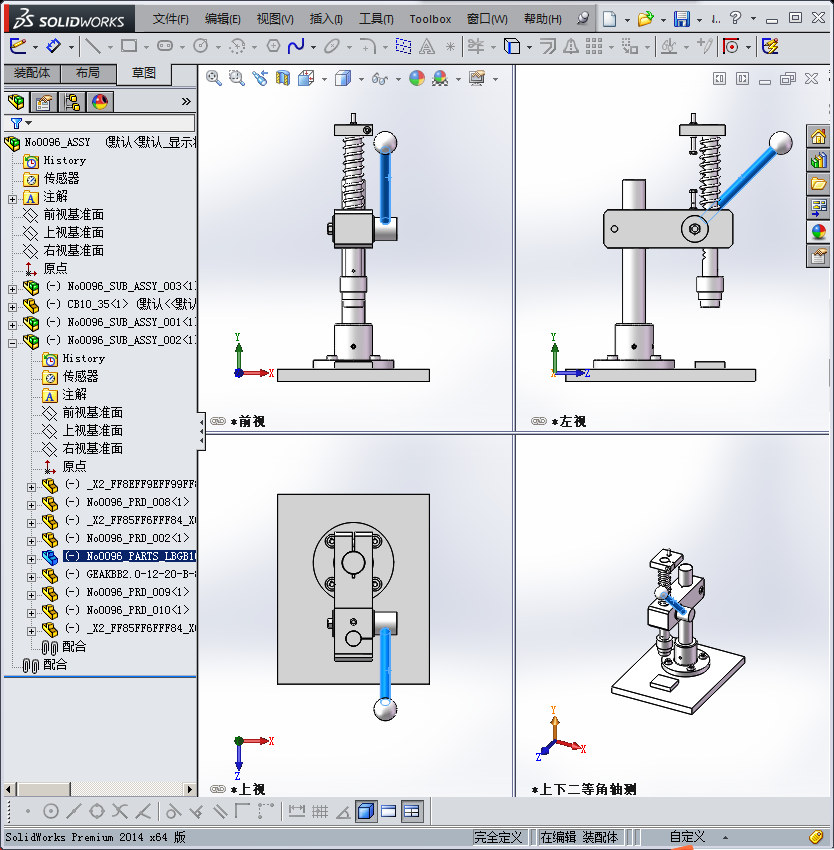The image size is (834, 850).
Task: Open Edit Appearance color ball
Action: click(x=417, y=79)
